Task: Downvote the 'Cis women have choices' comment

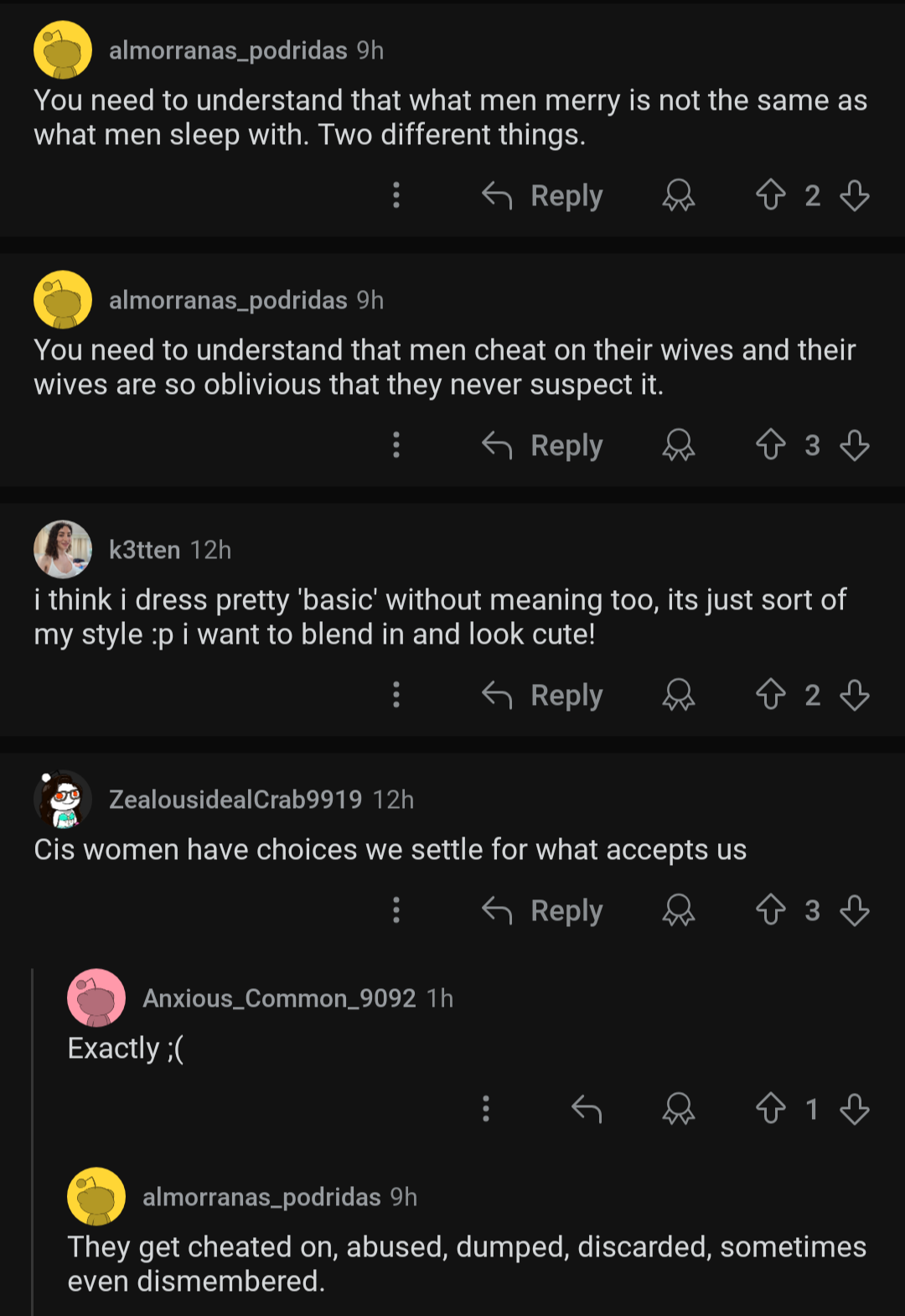Action: [854, 910]
